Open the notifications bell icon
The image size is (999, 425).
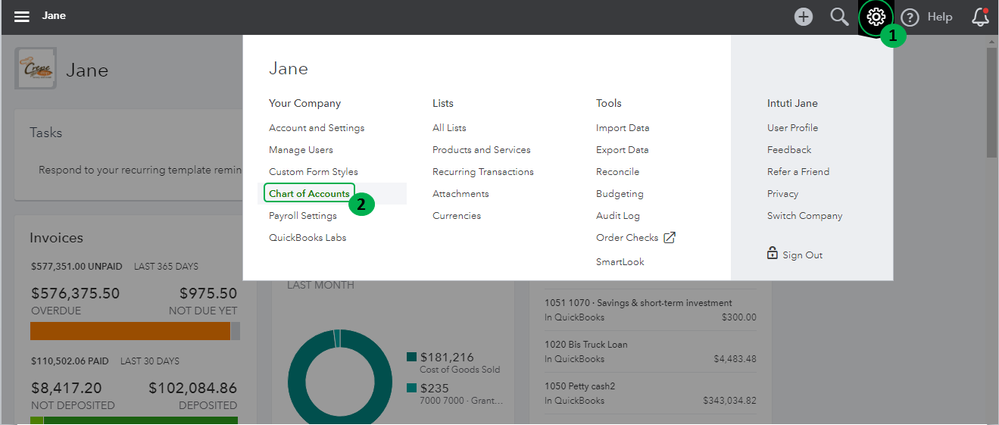pos(980,17)
